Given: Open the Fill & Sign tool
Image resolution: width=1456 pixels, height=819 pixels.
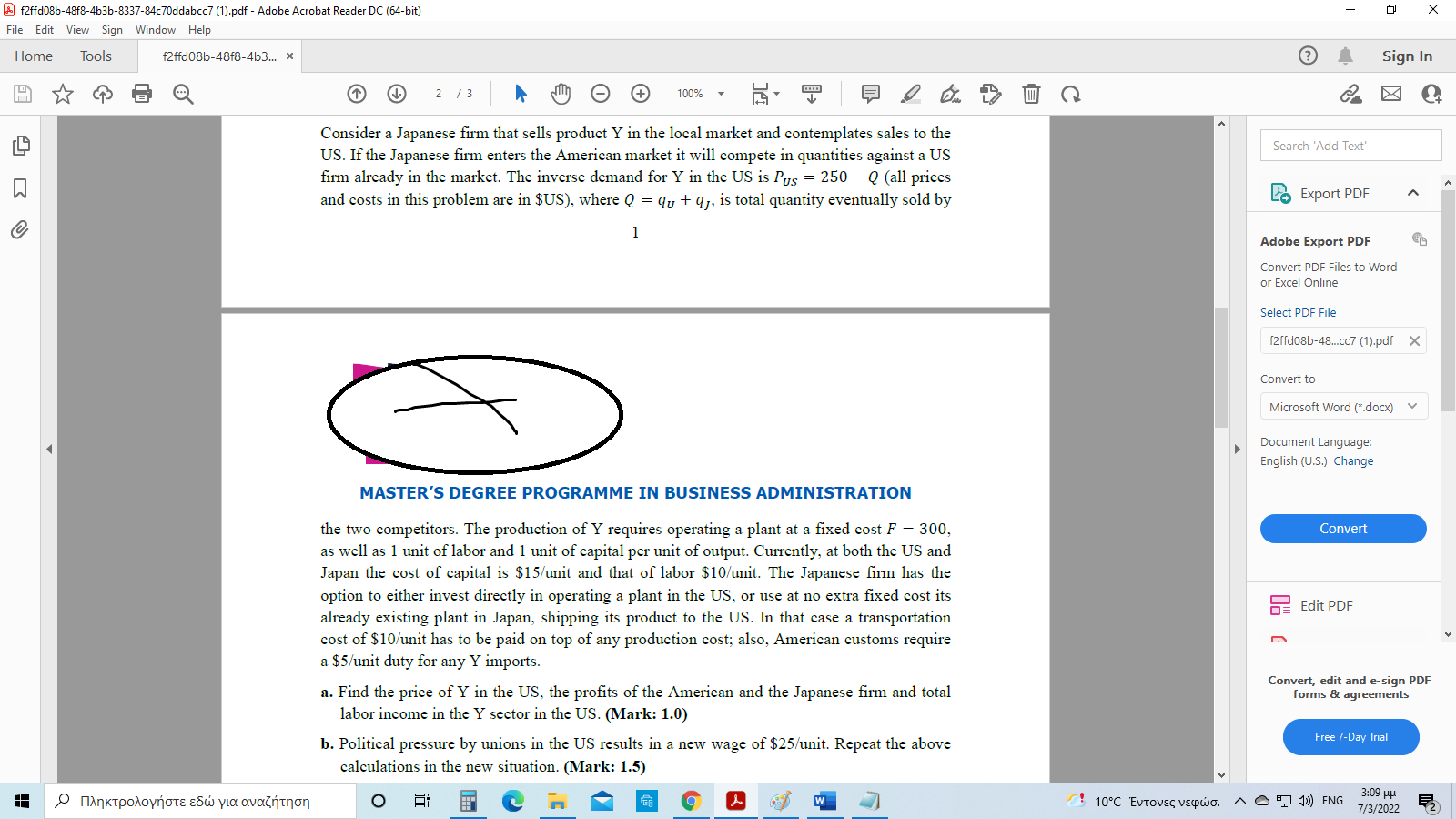Looking at the screenshot, I should (950, 94).
